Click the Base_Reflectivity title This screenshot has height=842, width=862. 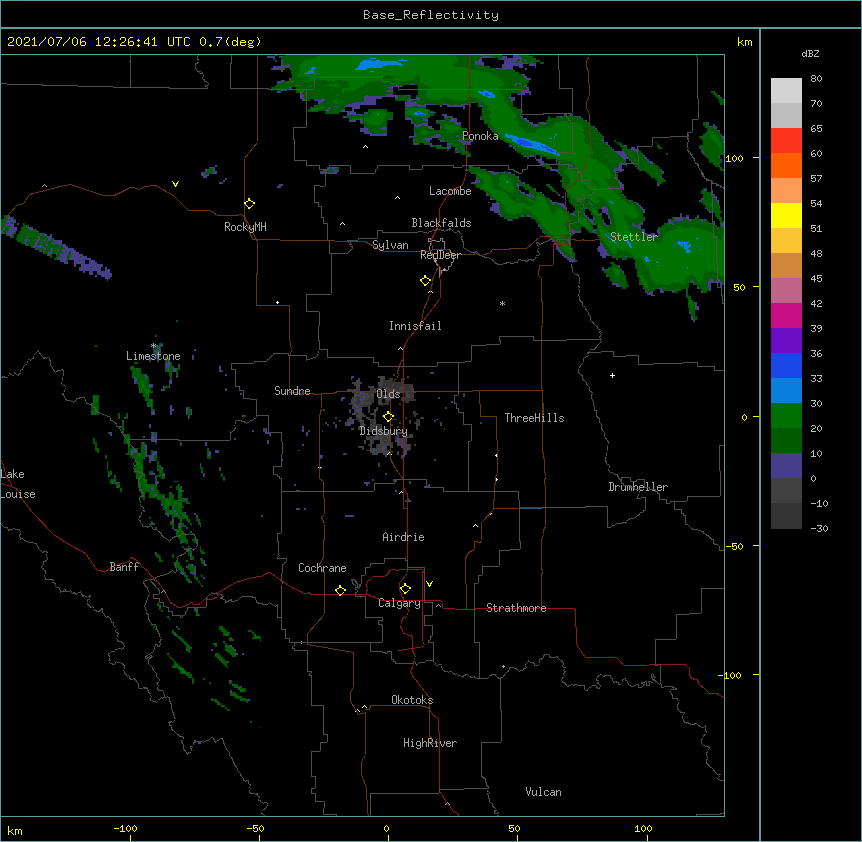431,15
